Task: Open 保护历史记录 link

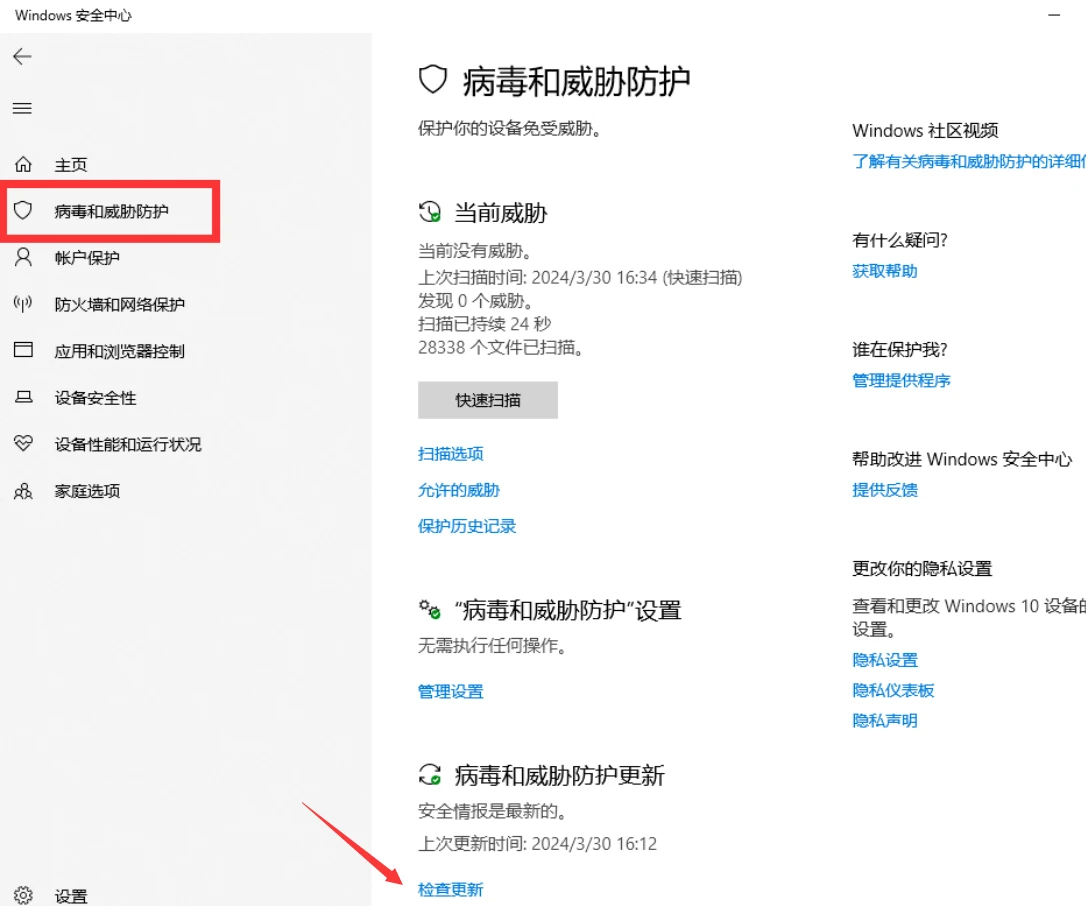Action: [467, 526]
